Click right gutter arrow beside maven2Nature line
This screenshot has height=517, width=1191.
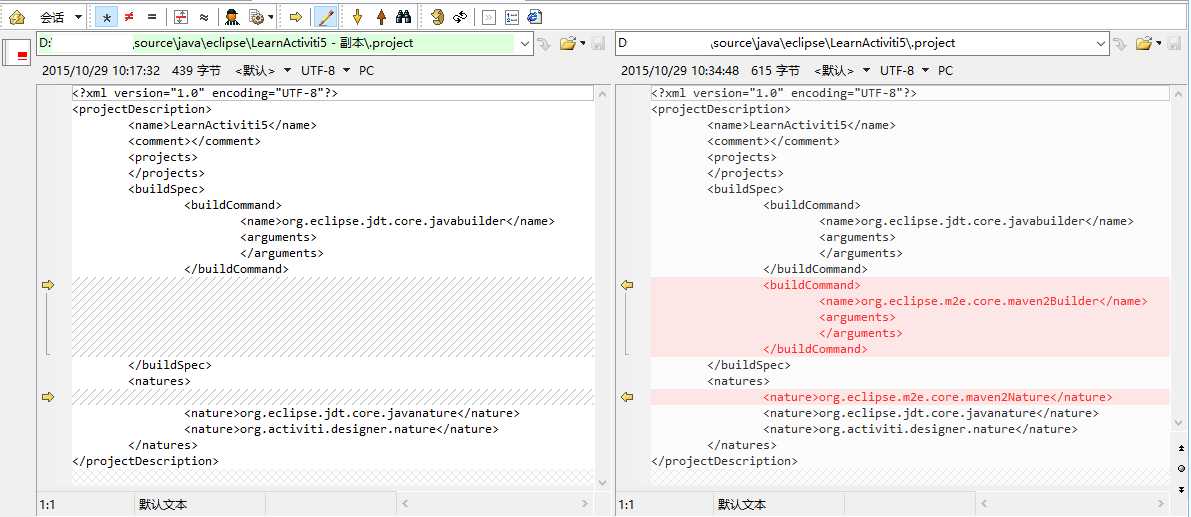[627, 396]
